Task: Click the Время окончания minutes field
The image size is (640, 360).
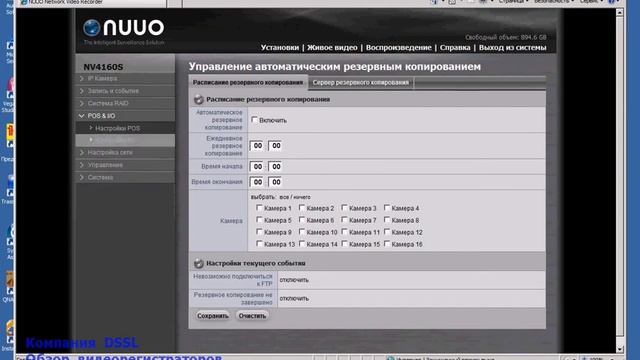Action: pyautogui.click(x=276, y=182)
